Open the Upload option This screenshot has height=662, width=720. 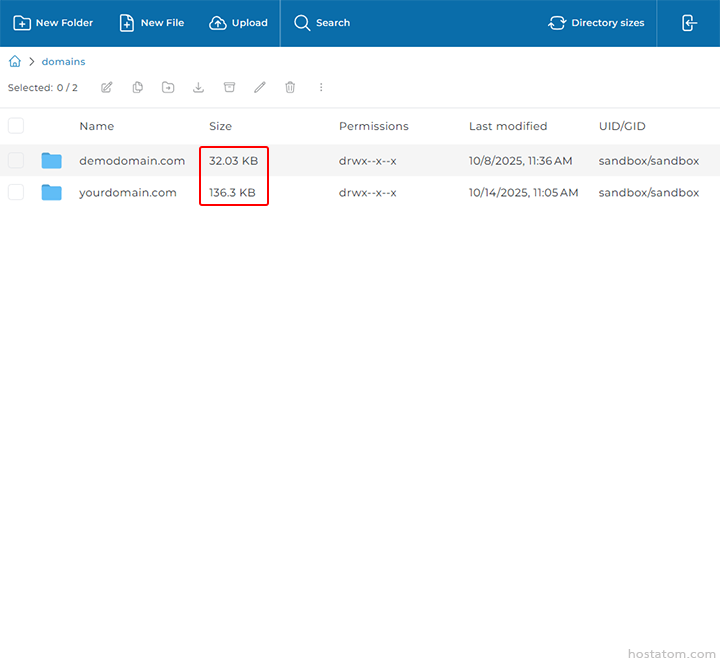point(239,23)
